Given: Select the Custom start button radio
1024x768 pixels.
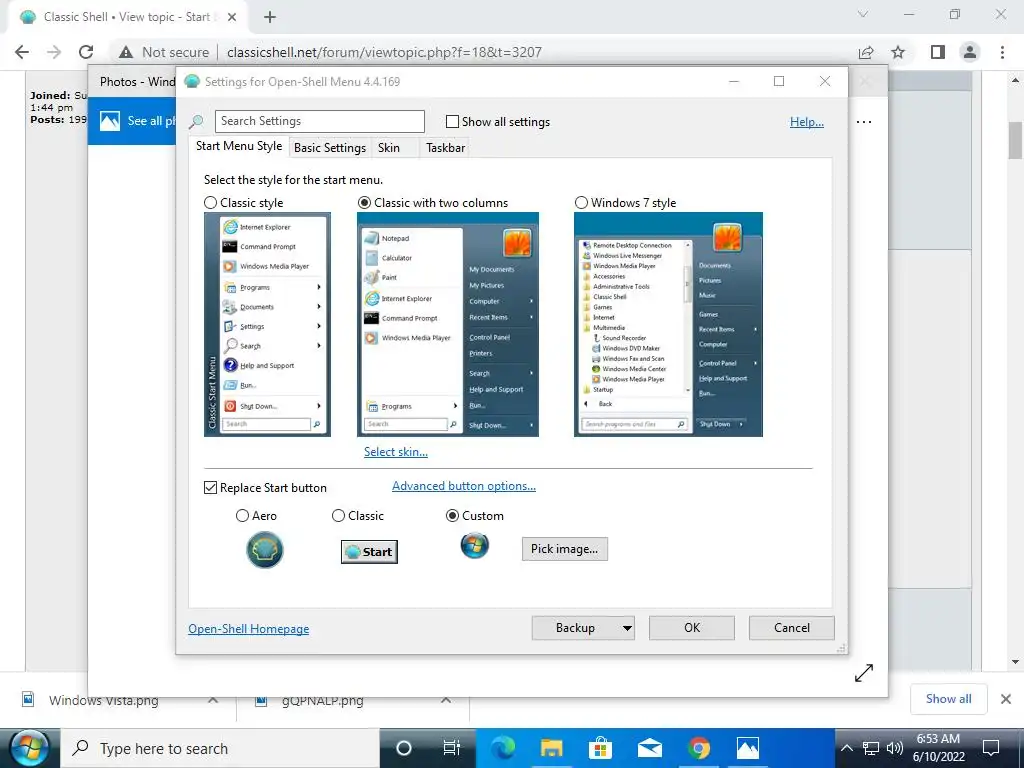Looking at the screenshot, I should click(452, 516).
